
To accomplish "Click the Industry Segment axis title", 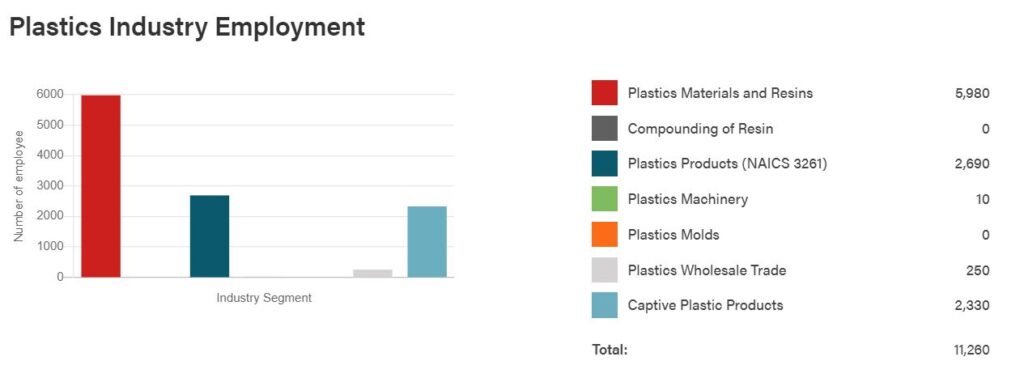I will [264, 298].
